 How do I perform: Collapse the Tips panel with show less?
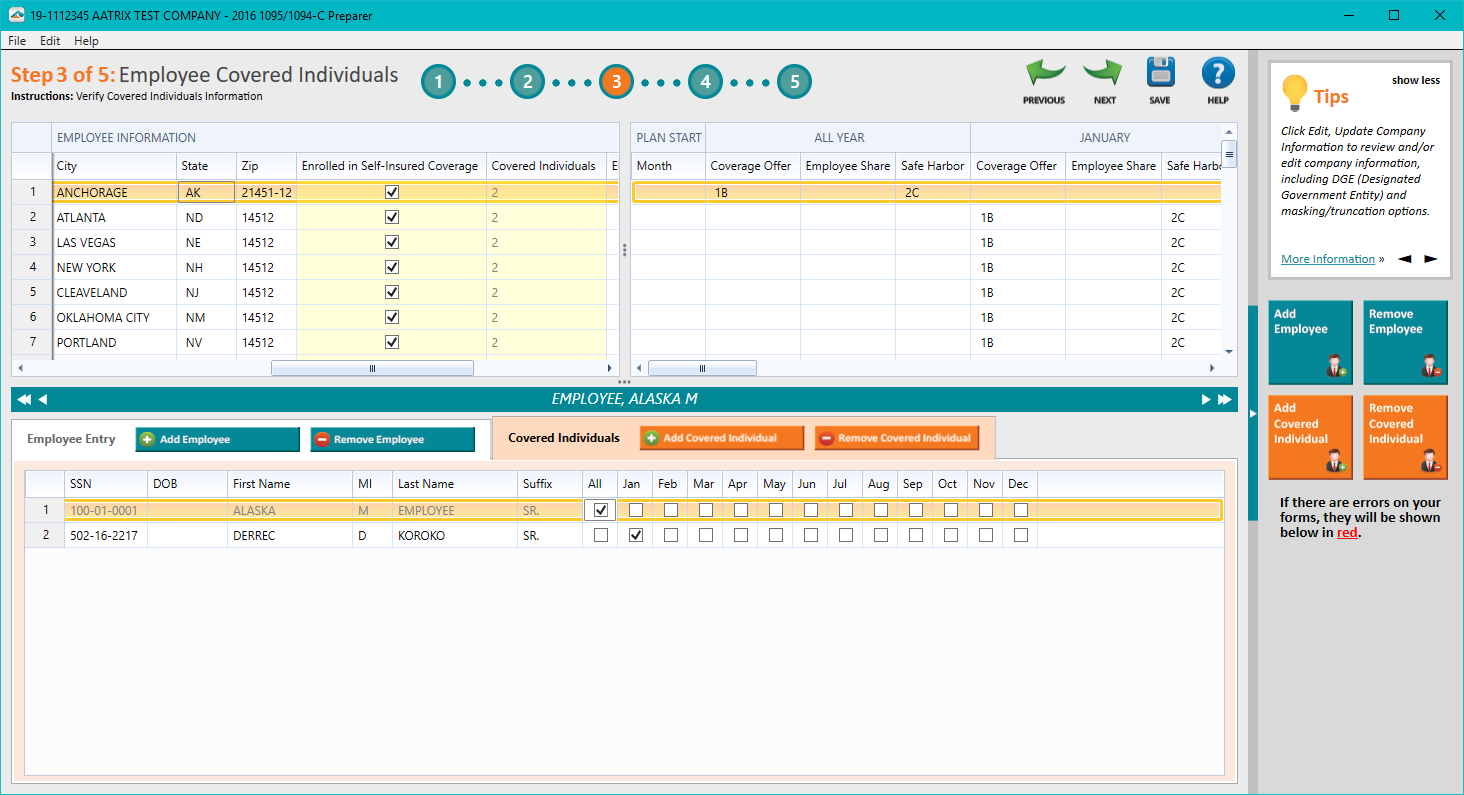1415,79
